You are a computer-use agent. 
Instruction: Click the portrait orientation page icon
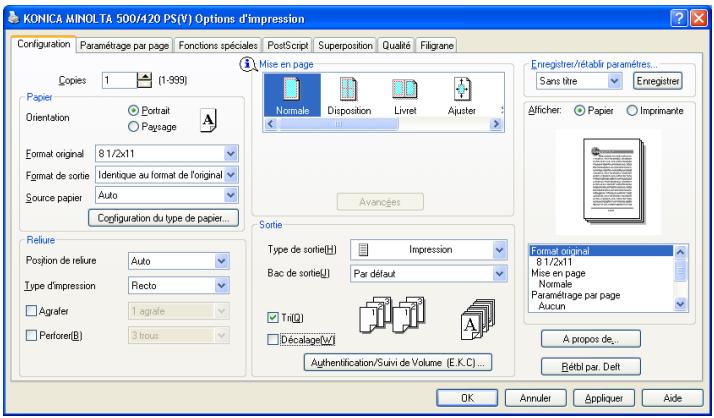pos(208,120)
